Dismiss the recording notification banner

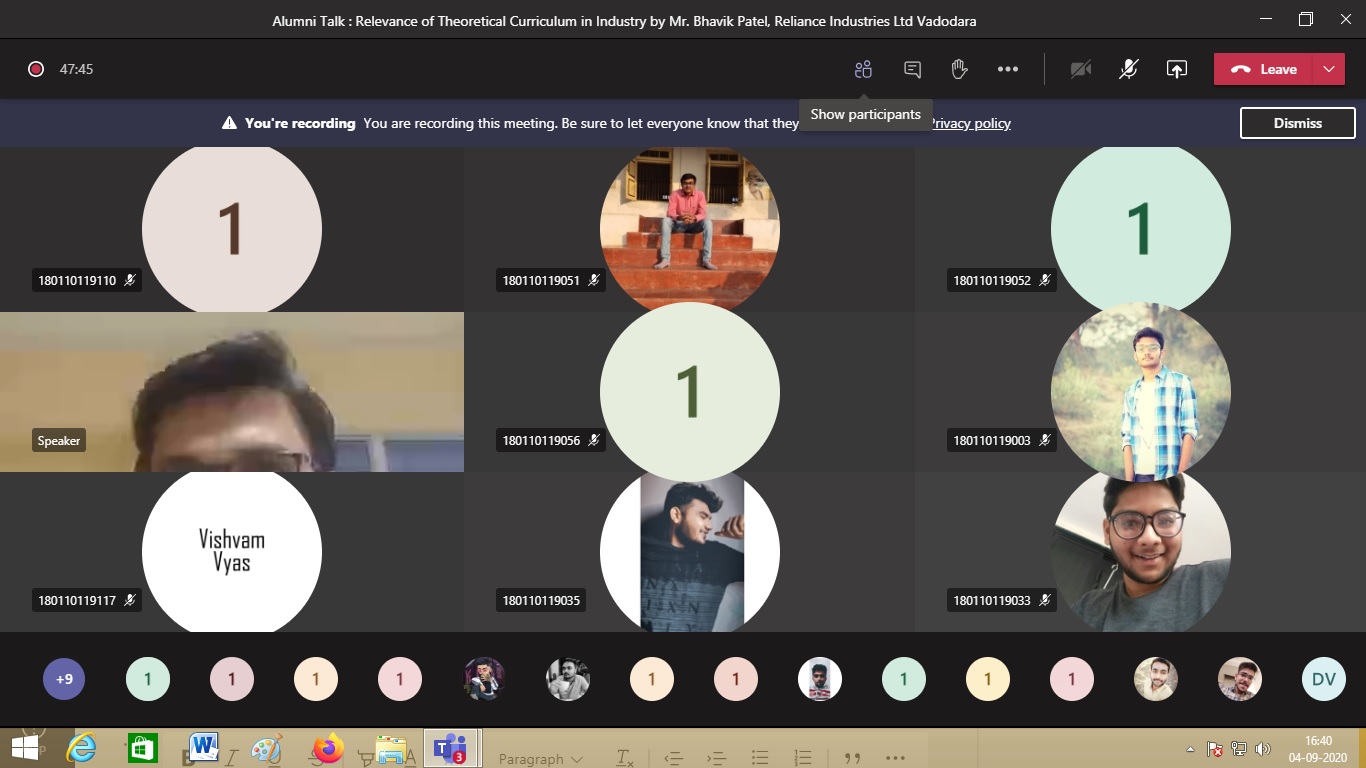1297,123
